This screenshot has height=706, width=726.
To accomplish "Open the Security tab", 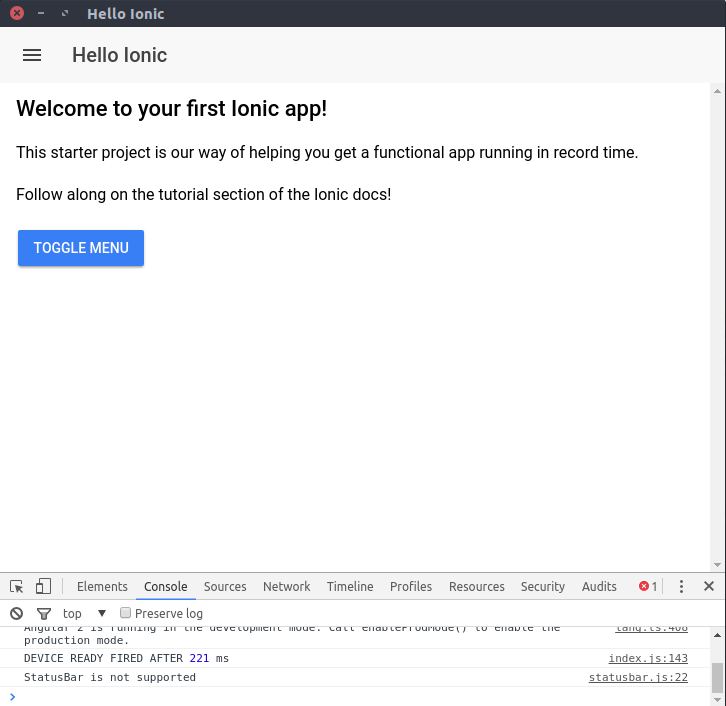I will pos(543,587).
